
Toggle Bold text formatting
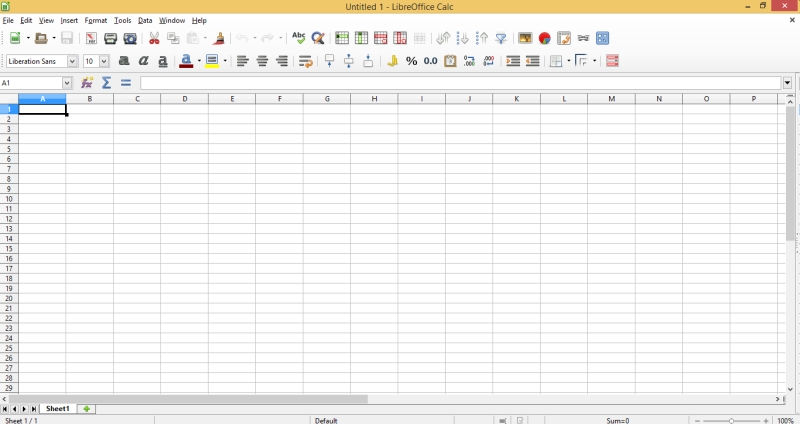pyautogui.click(x=124, y=61)
